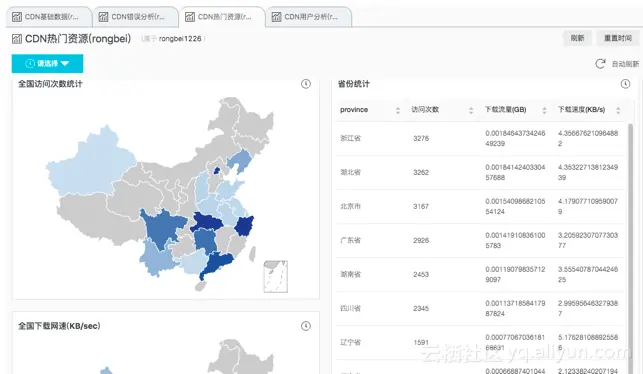Click the 湖北省 row cell
The image size is (643, 374).
[350, 172]
